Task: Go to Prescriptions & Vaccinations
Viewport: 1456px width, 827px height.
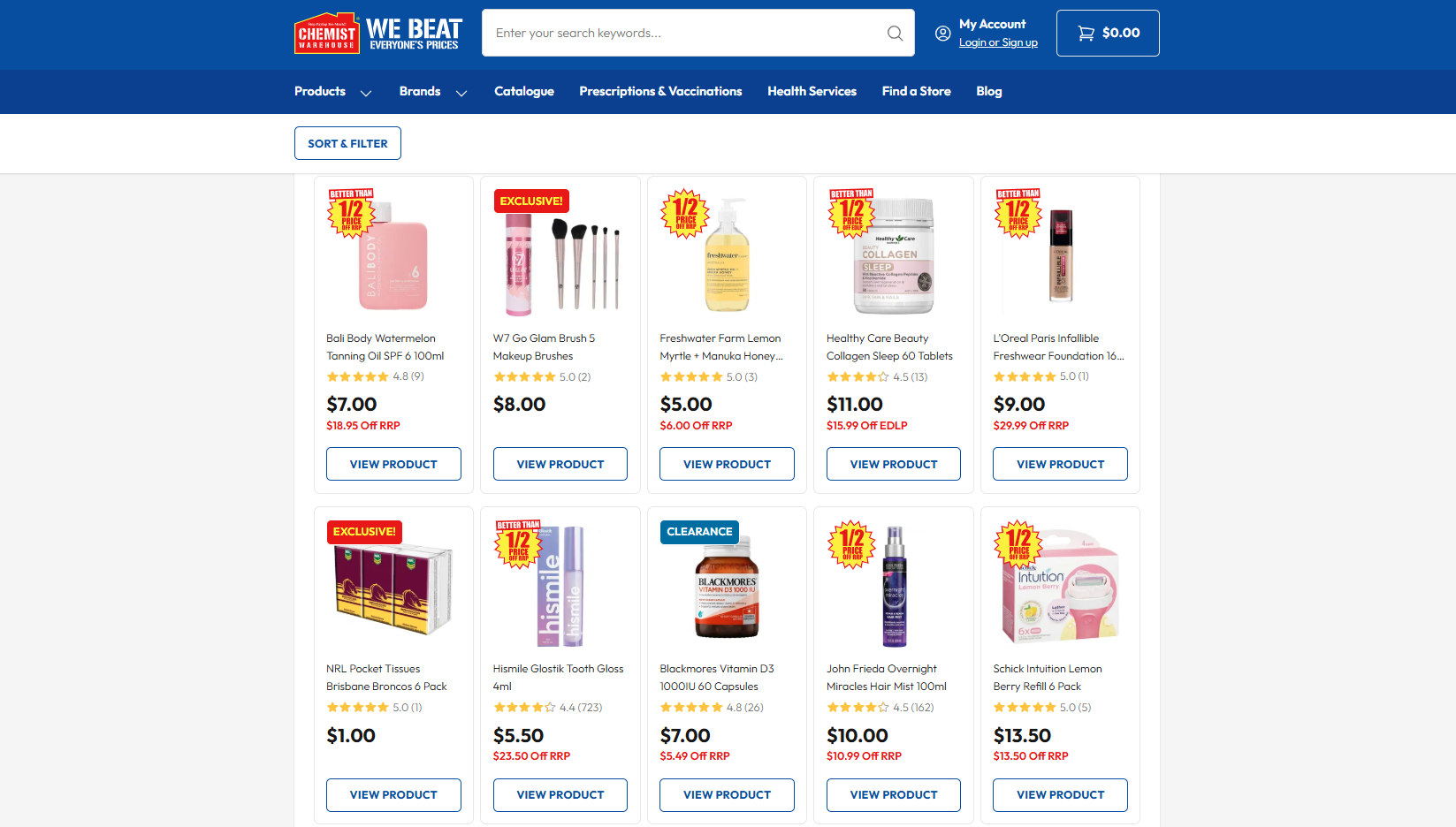Action: pos(660,92)
